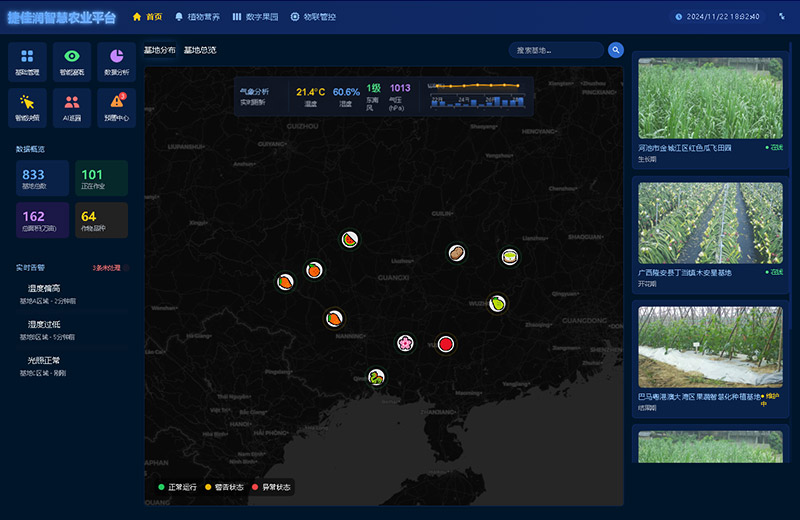Select the tangerine marker beside the watermelon's southwest

pos(314,270)
